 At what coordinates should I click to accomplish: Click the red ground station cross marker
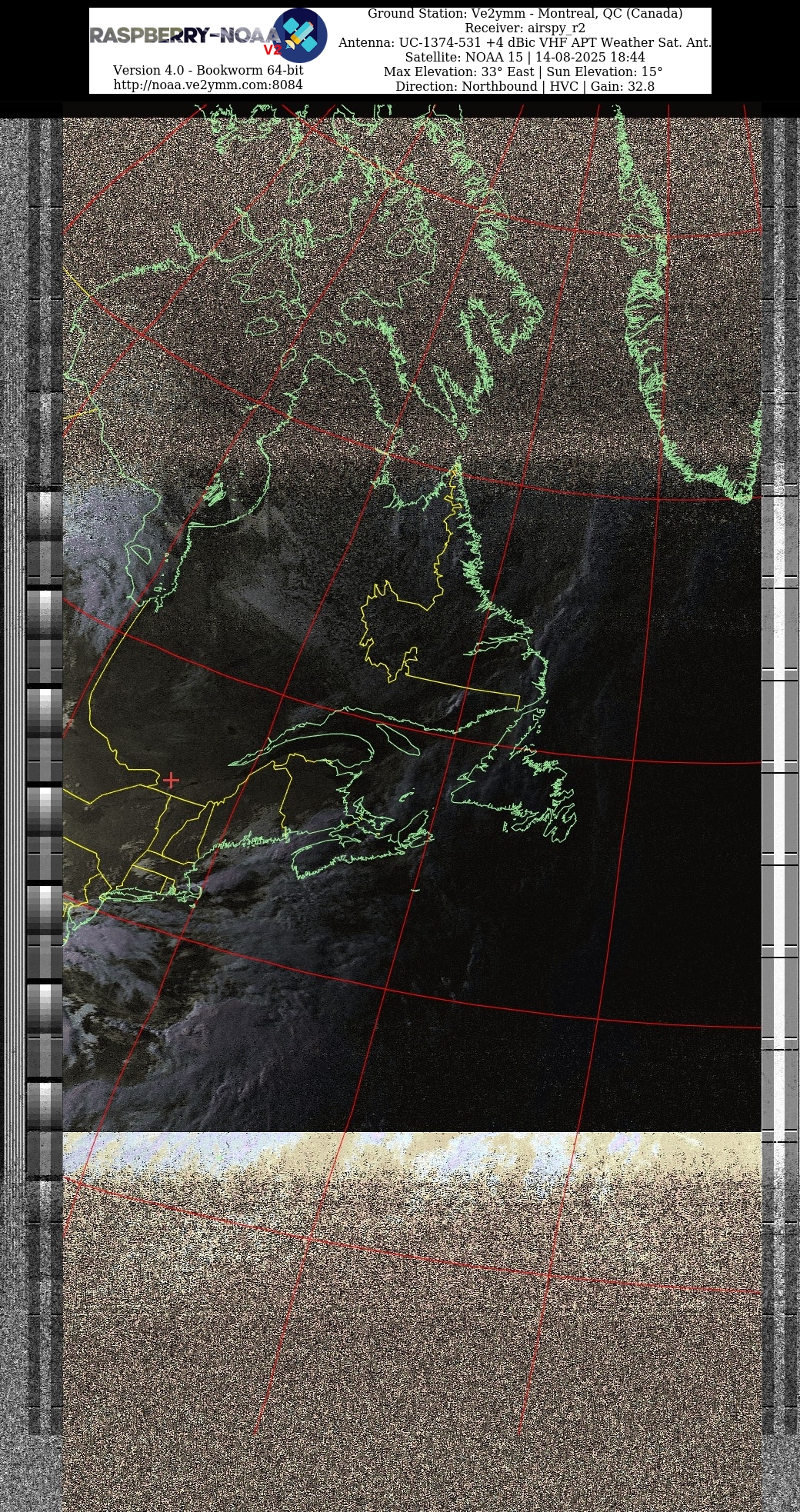[171, 781]
